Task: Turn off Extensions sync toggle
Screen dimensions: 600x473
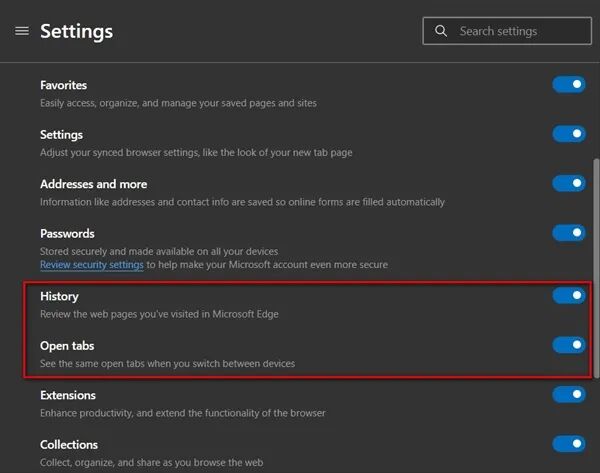Action: 568,394
